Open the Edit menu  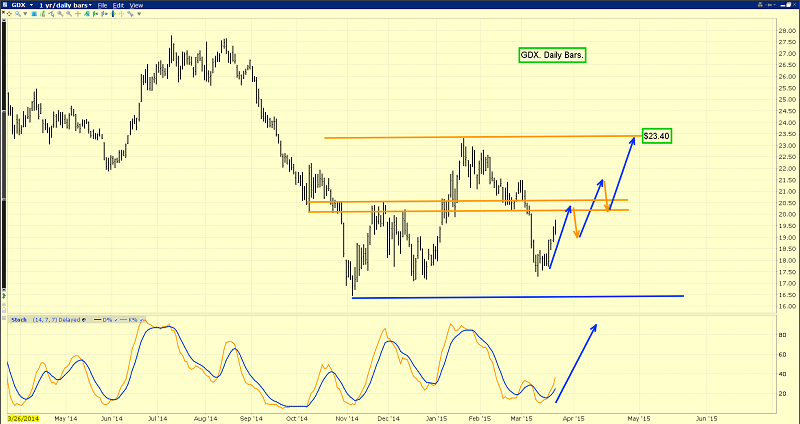click(118, 5)
